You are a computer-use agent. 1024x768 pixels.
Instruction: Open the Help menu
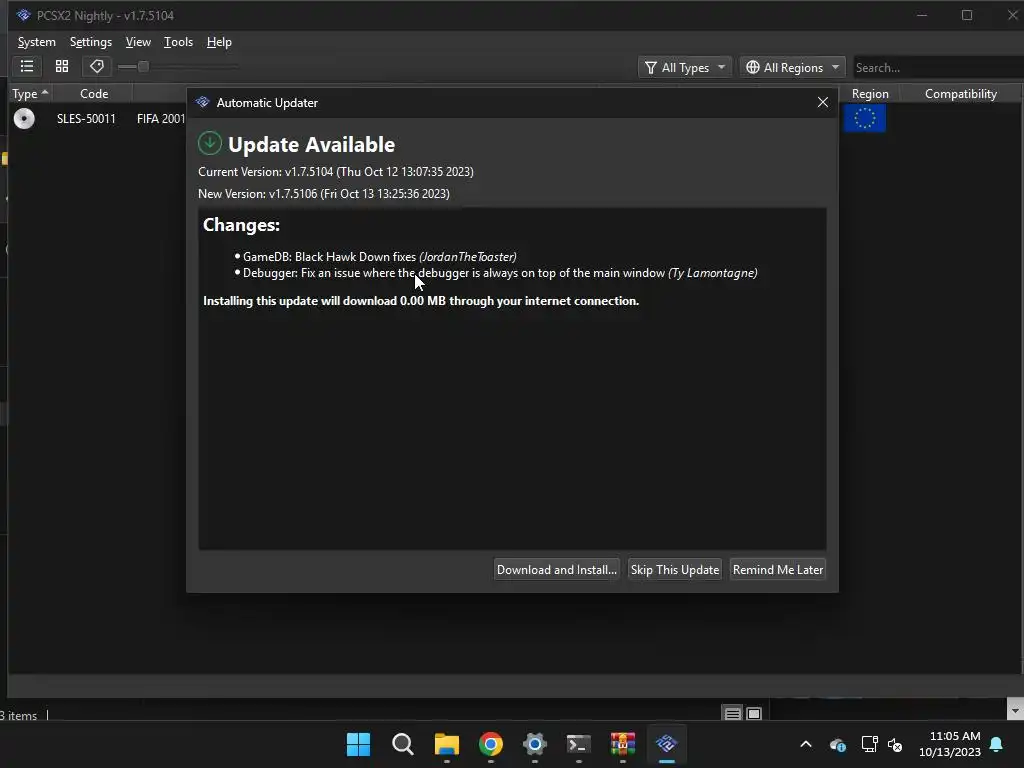219,42
